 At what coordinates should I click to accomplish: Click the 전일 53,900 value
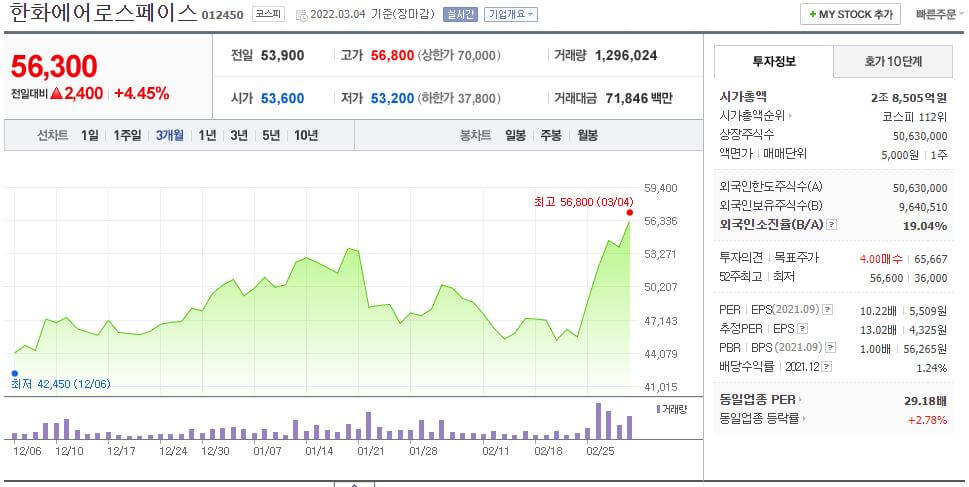(282, 56)
